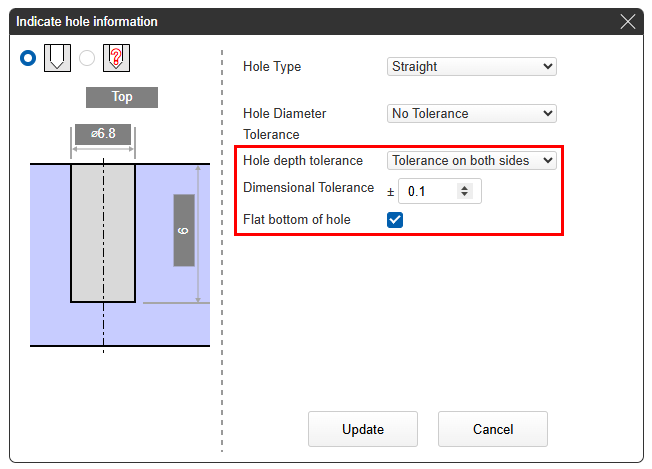This screenshot has height=469, width=652.
Task: Click the ø6.8 diameter dimension label
Action: pos(102,135)
